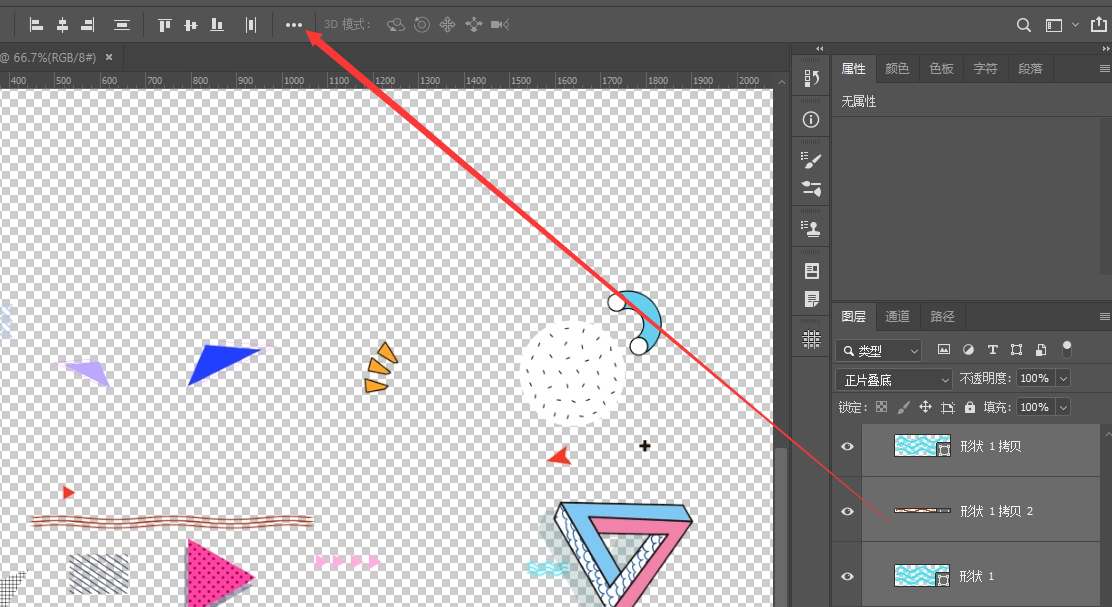Switch to the 路径 tab

coord(942,316)
